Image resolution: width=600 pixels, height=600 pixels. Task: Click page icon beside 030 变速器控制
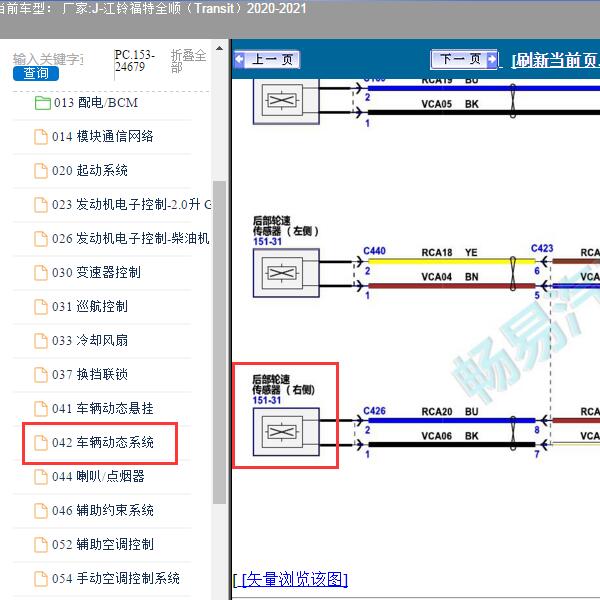coord(41,273)
